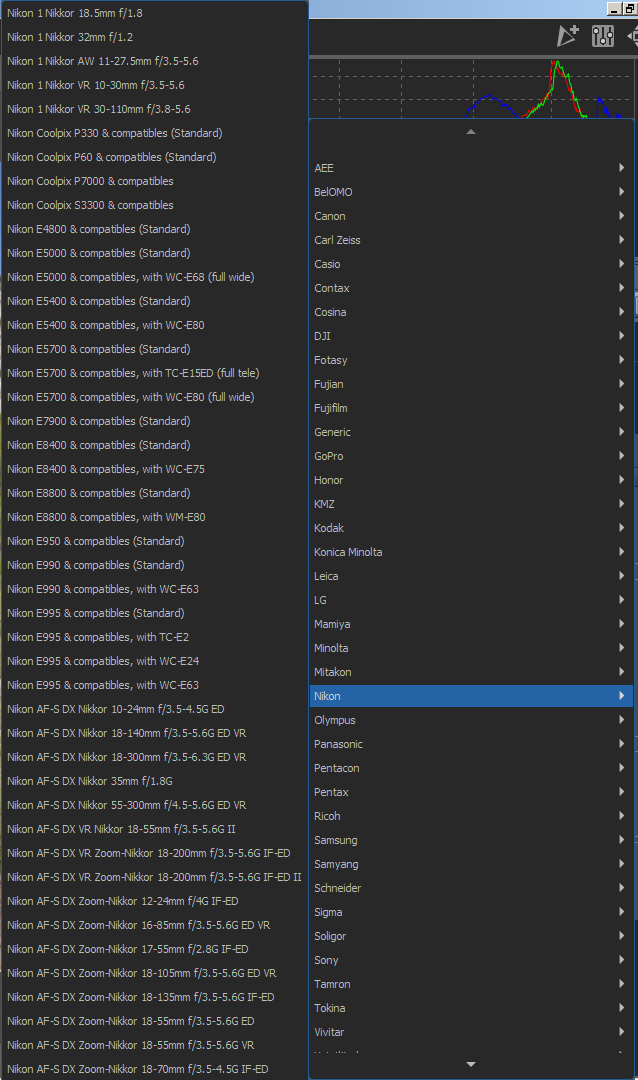Open the Pentax manufacturer entry
Screen dimensions: 638x1080
tap(471, 792)
